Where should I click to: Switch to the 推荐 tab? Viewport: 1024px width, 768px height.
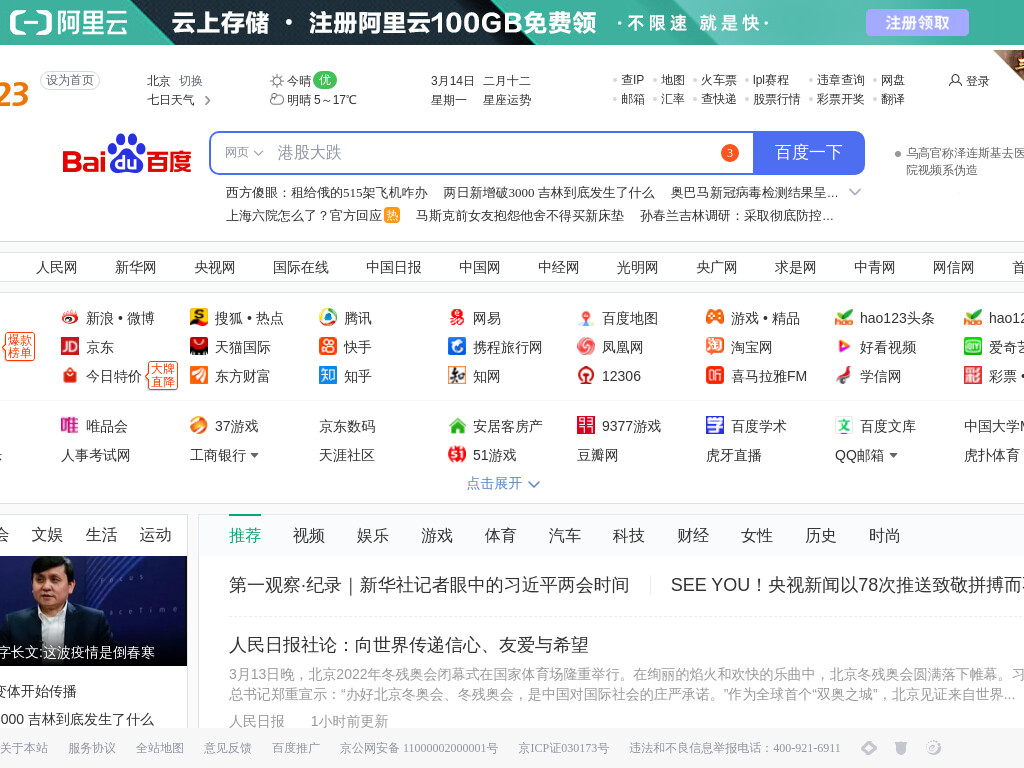tap(245, 536)
